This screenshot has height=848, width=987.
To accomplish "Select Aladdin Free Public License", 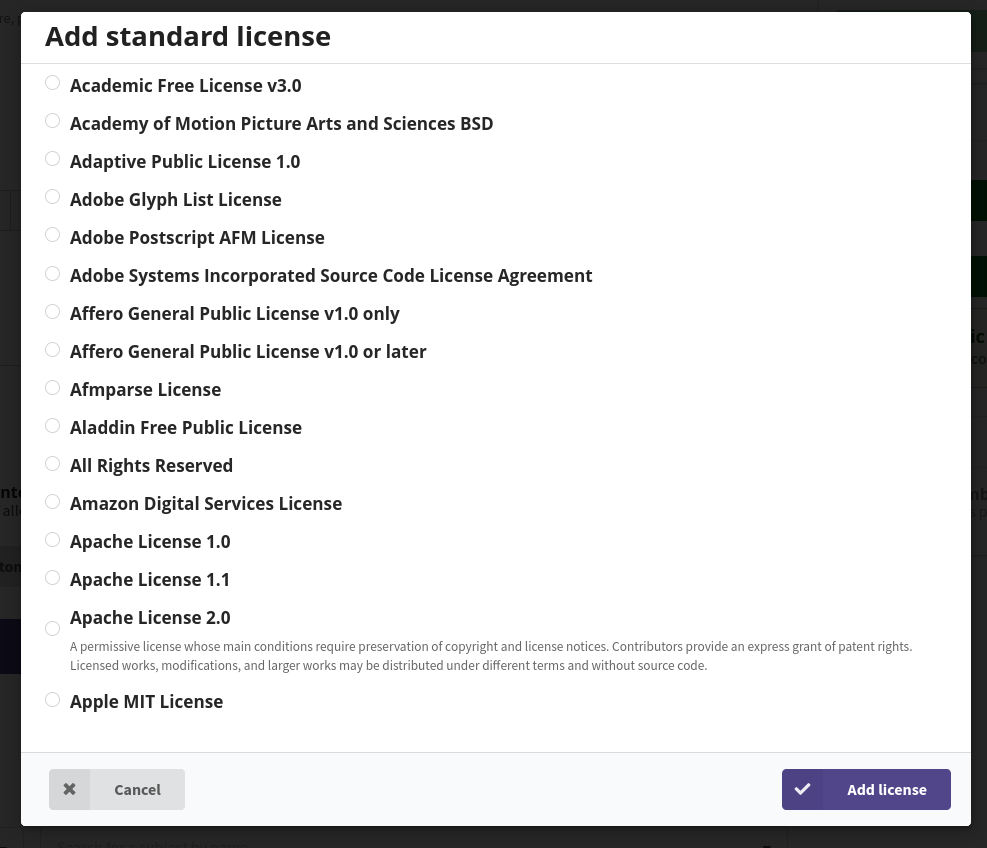I will (52, 425).
